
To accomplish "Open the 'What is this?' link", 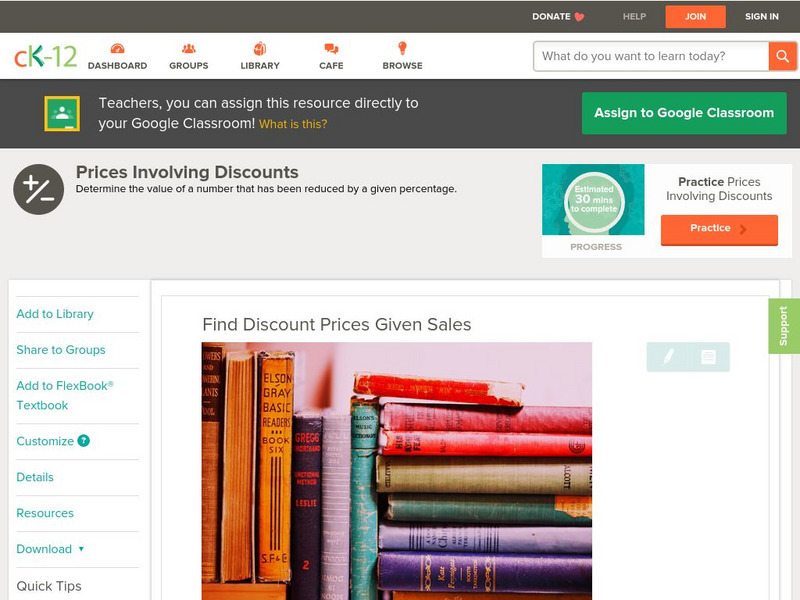I will pyautogui.click(x=293, y=124).
